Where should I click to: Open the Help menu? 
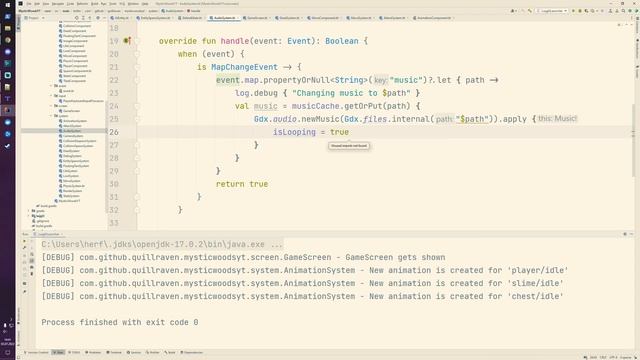point(144,4)
